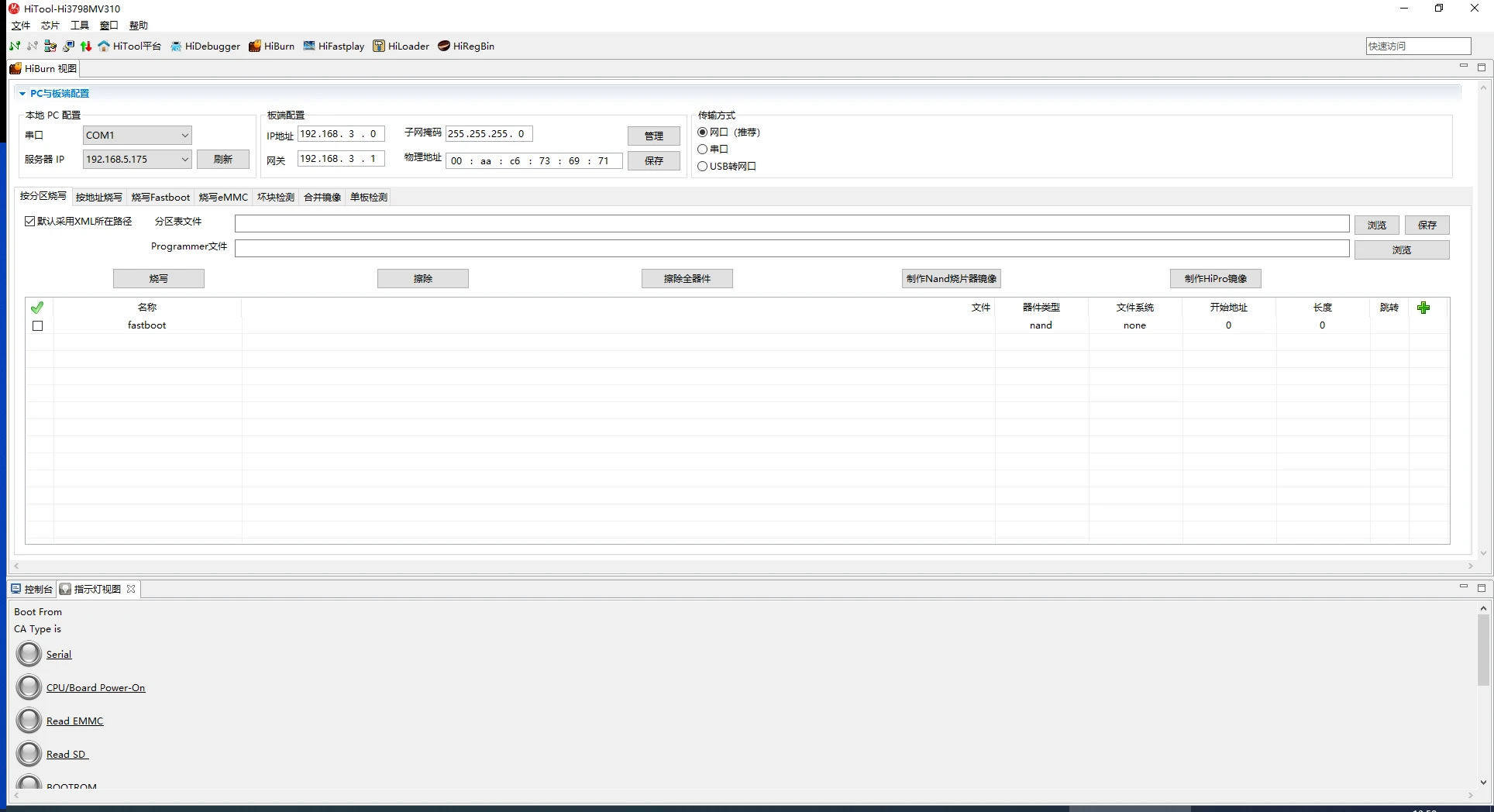Collapse the PC与板端配置 section

(x=22, y=94)
